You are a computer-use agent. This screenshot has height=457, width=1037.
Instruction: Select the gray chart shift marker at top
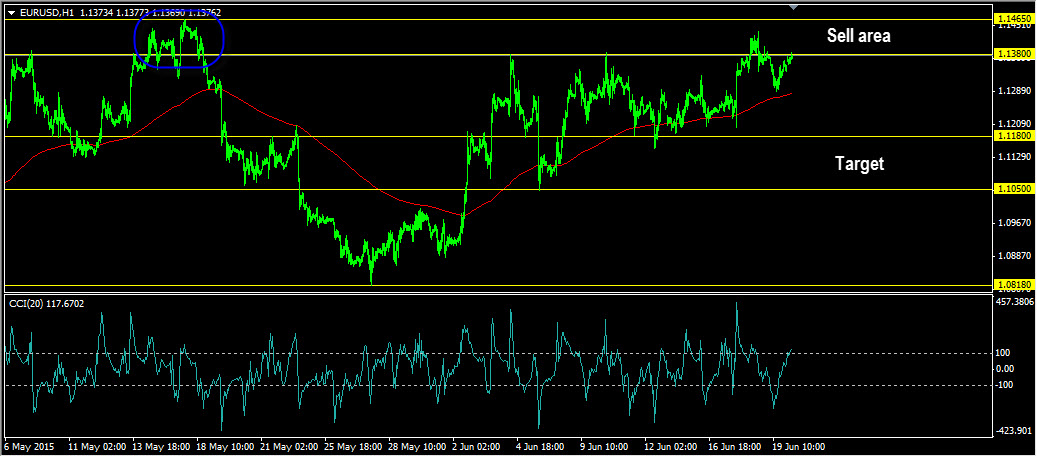[794, 7]
